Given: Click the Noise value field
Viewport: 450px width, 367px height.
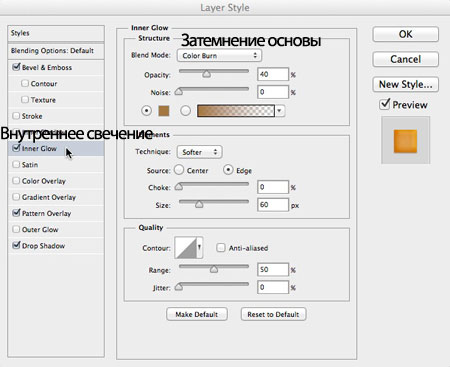Looking at the screenshot, I should pyautogui.click(x=273, y=92).
